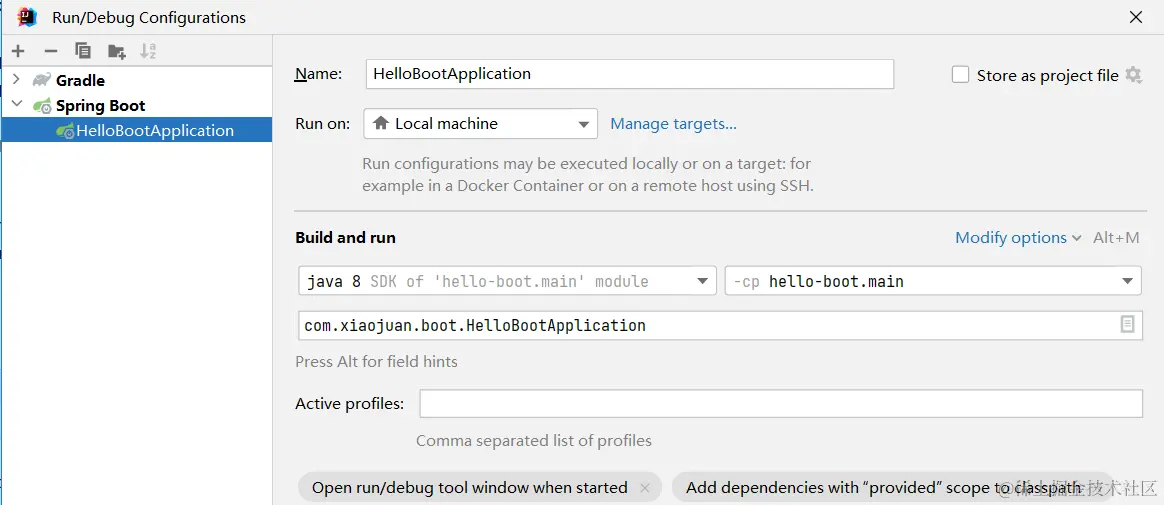
Task: Remove the Open run/debug tool window option chip
Action: pos(645,488)
